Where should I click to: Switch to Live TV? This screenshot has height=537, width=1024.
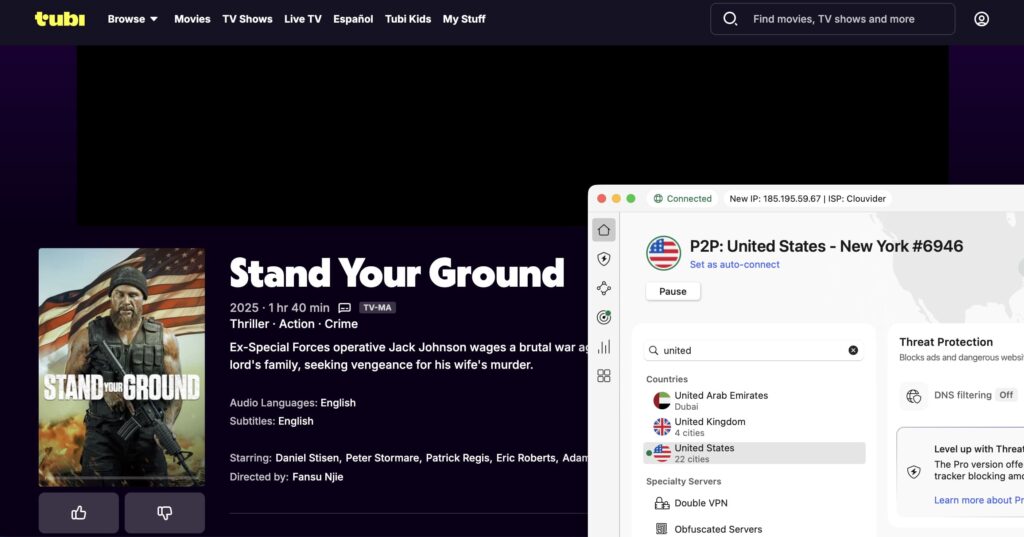[x=302, y=19]
